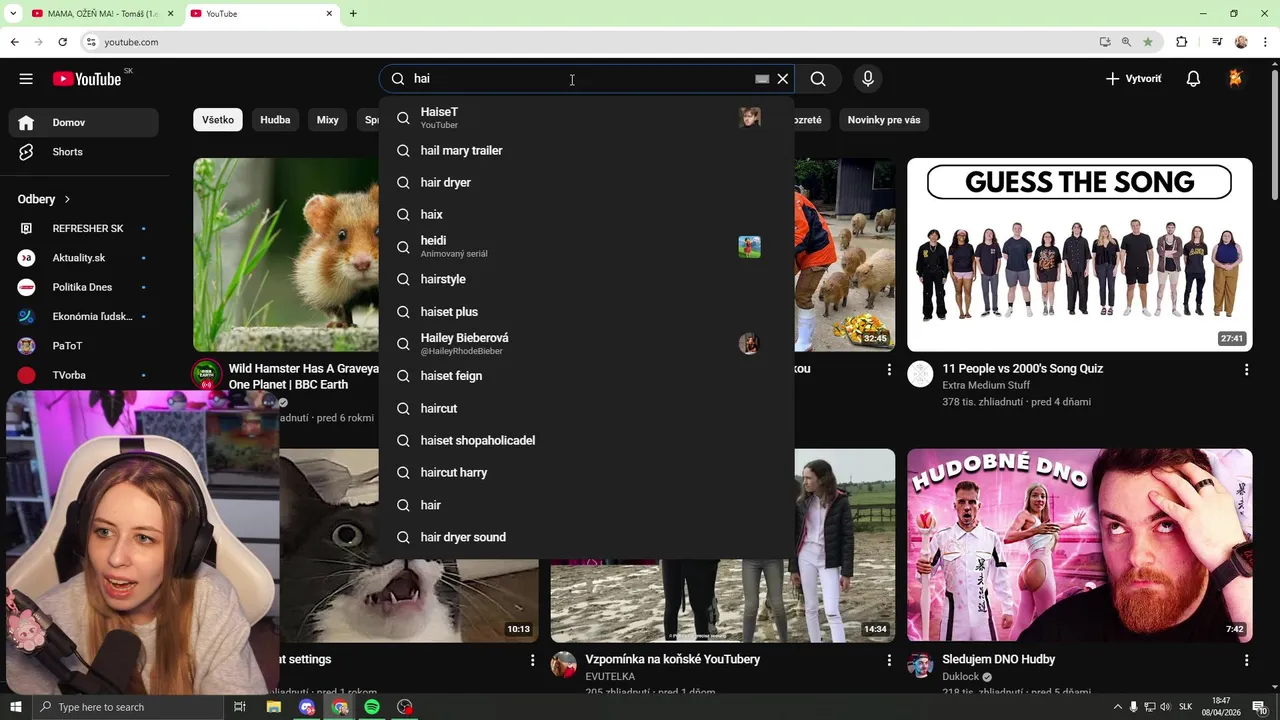Go to Domov in the sidebar
1280x720 pixels.
coord(84,122)
